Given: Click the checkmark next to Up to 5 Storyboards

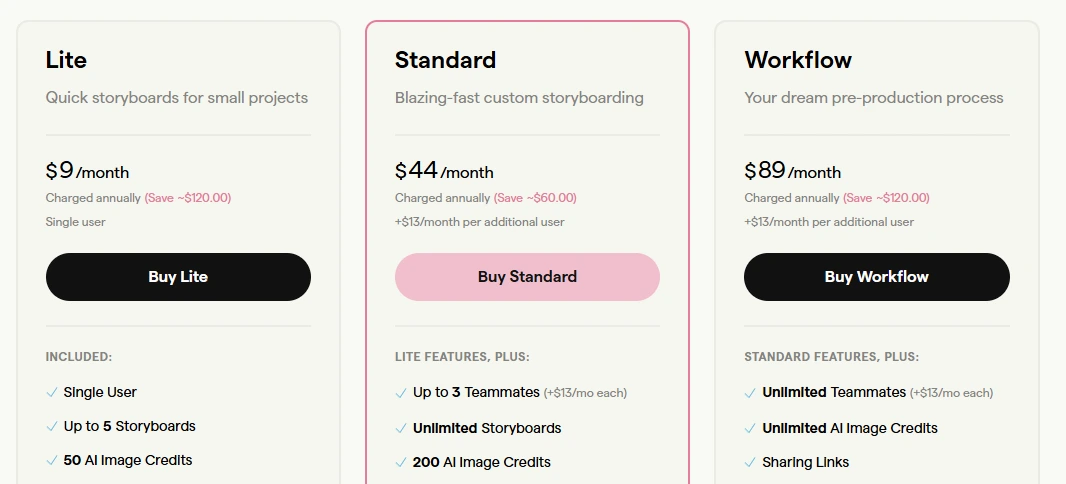Looking at the screenshot, I should point(52,427).
